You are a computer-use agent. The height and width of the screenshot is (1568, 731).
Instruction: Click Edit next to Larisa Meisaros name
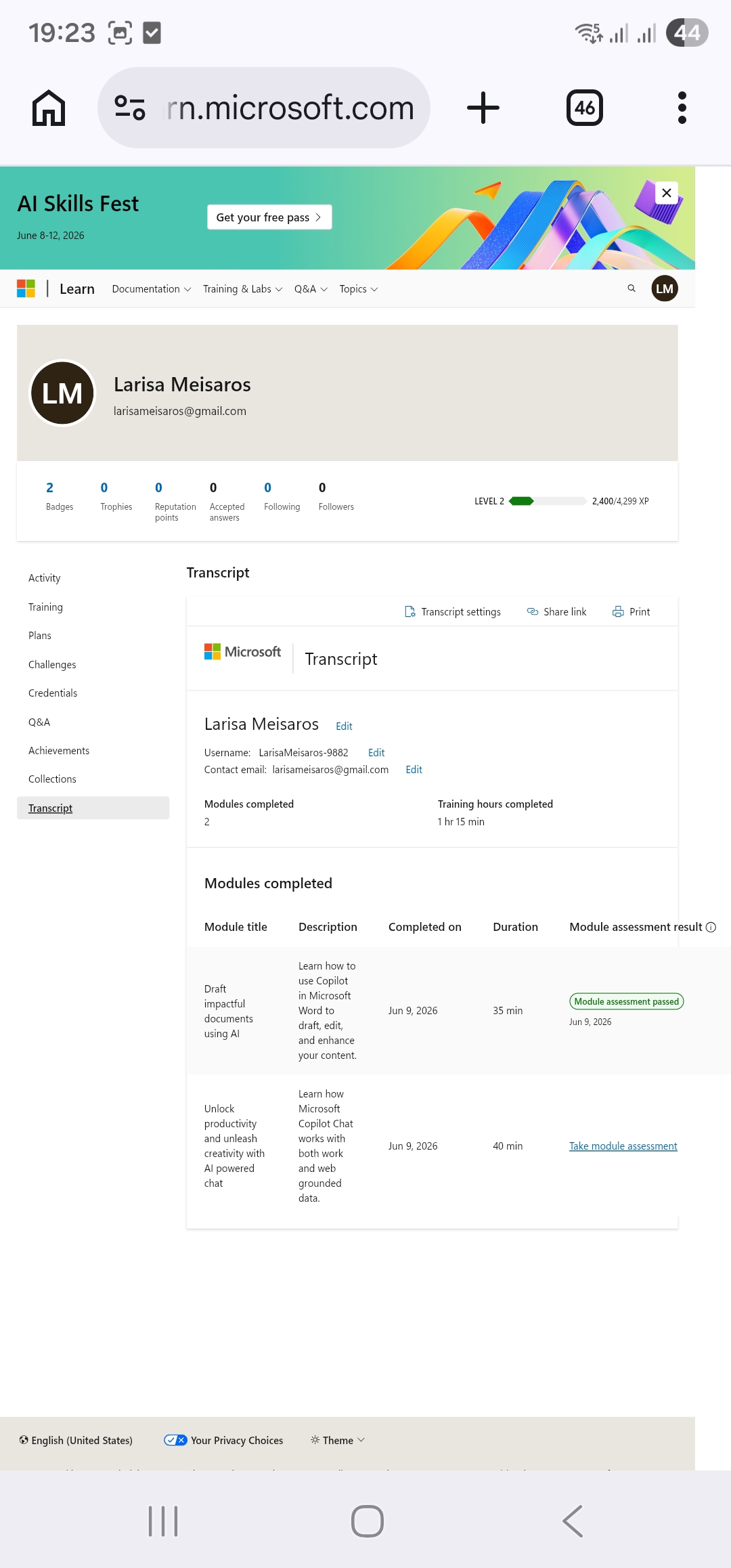[x=344, y=726]
